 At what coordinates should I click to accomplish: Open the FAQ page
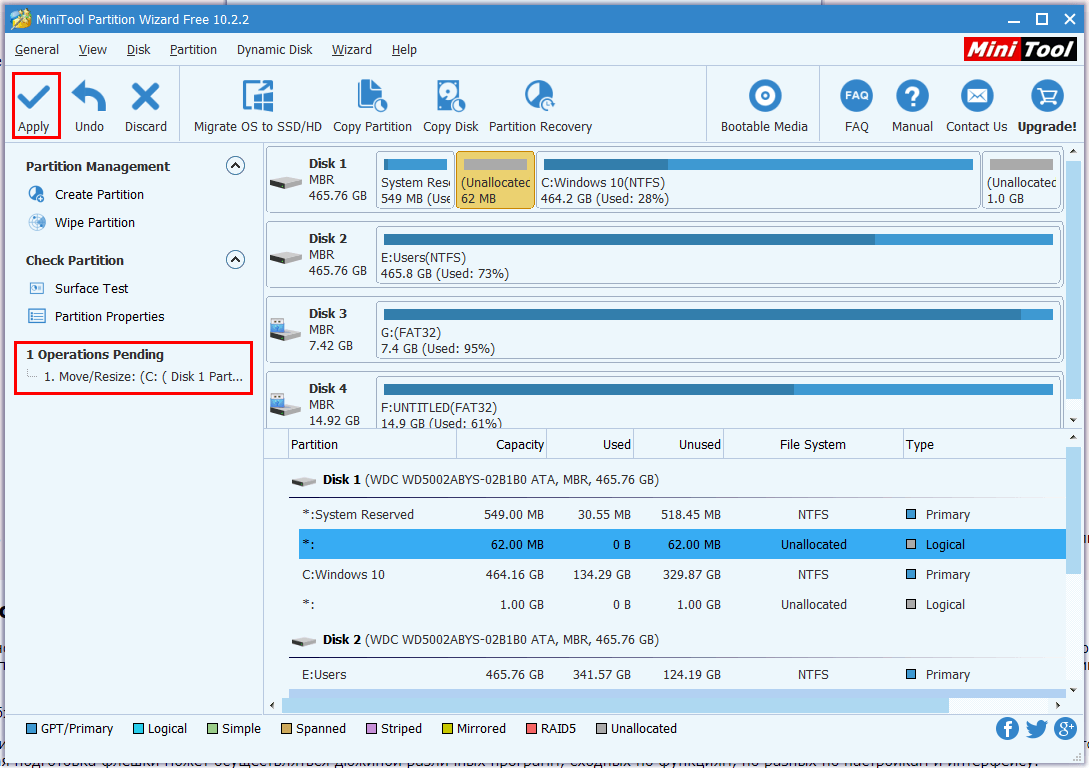click(x=856, y=106)
